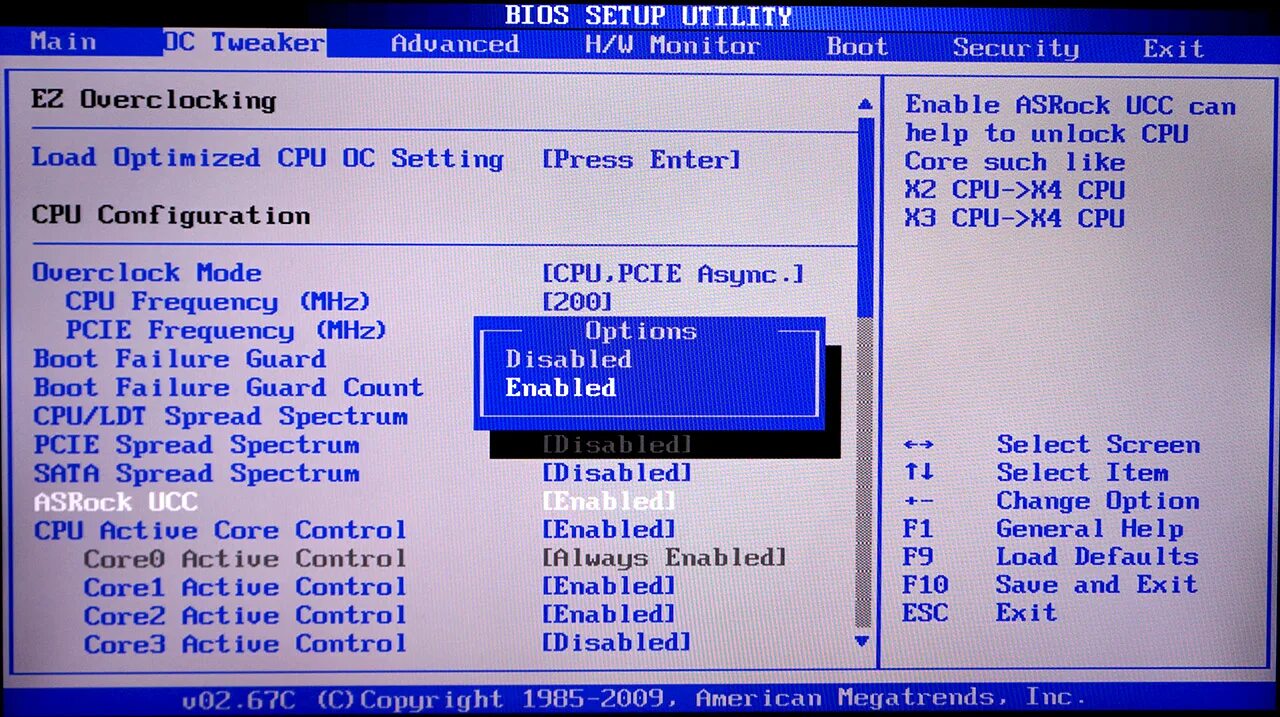Toggle SATA Spread Spectrum [Disabled] value
This screenshot has width=1280, height=717.
click(x=616, y=473)
